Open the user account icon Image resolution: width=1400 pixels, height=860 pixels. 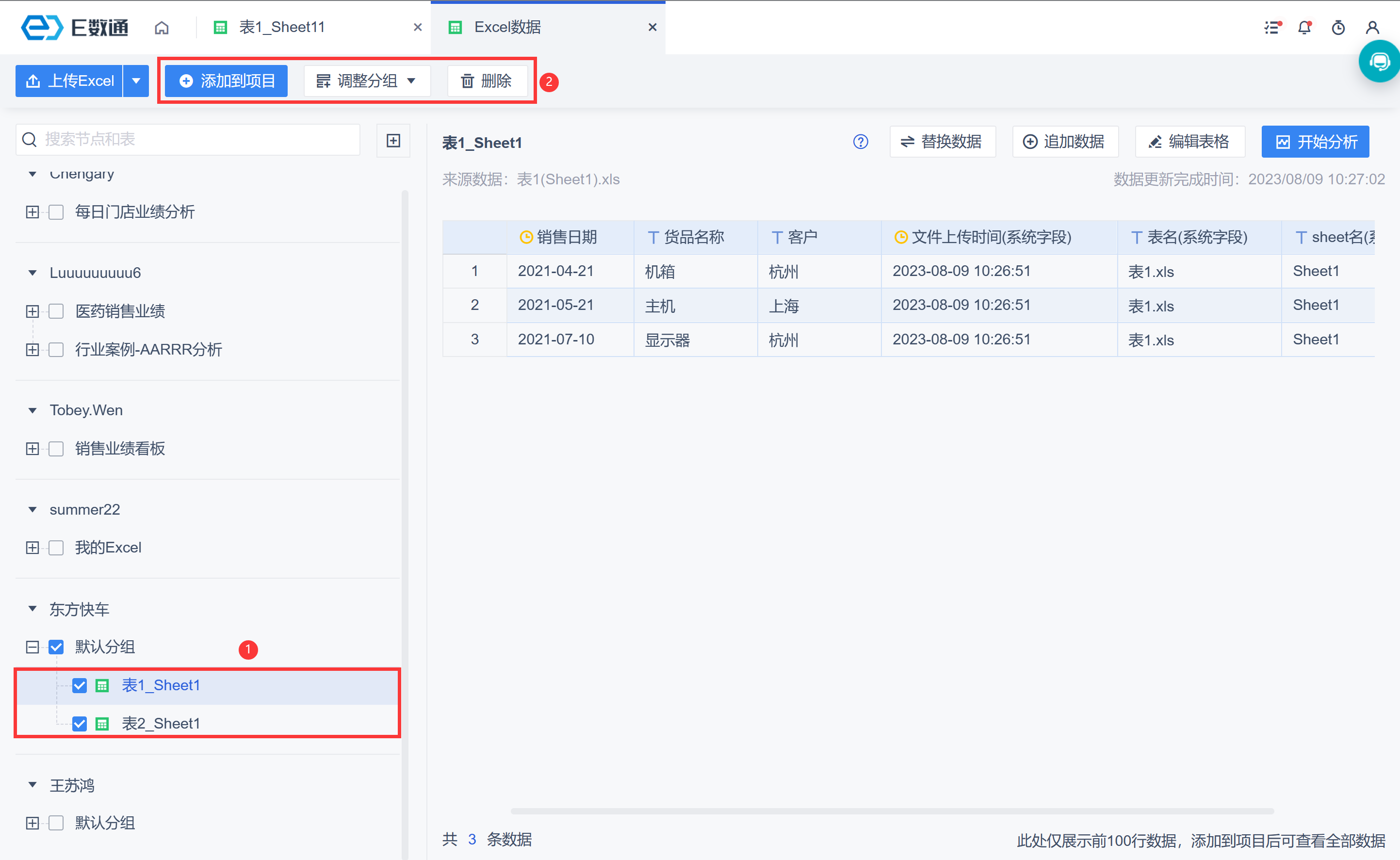pyautogui.click(x=1372, y=27)
